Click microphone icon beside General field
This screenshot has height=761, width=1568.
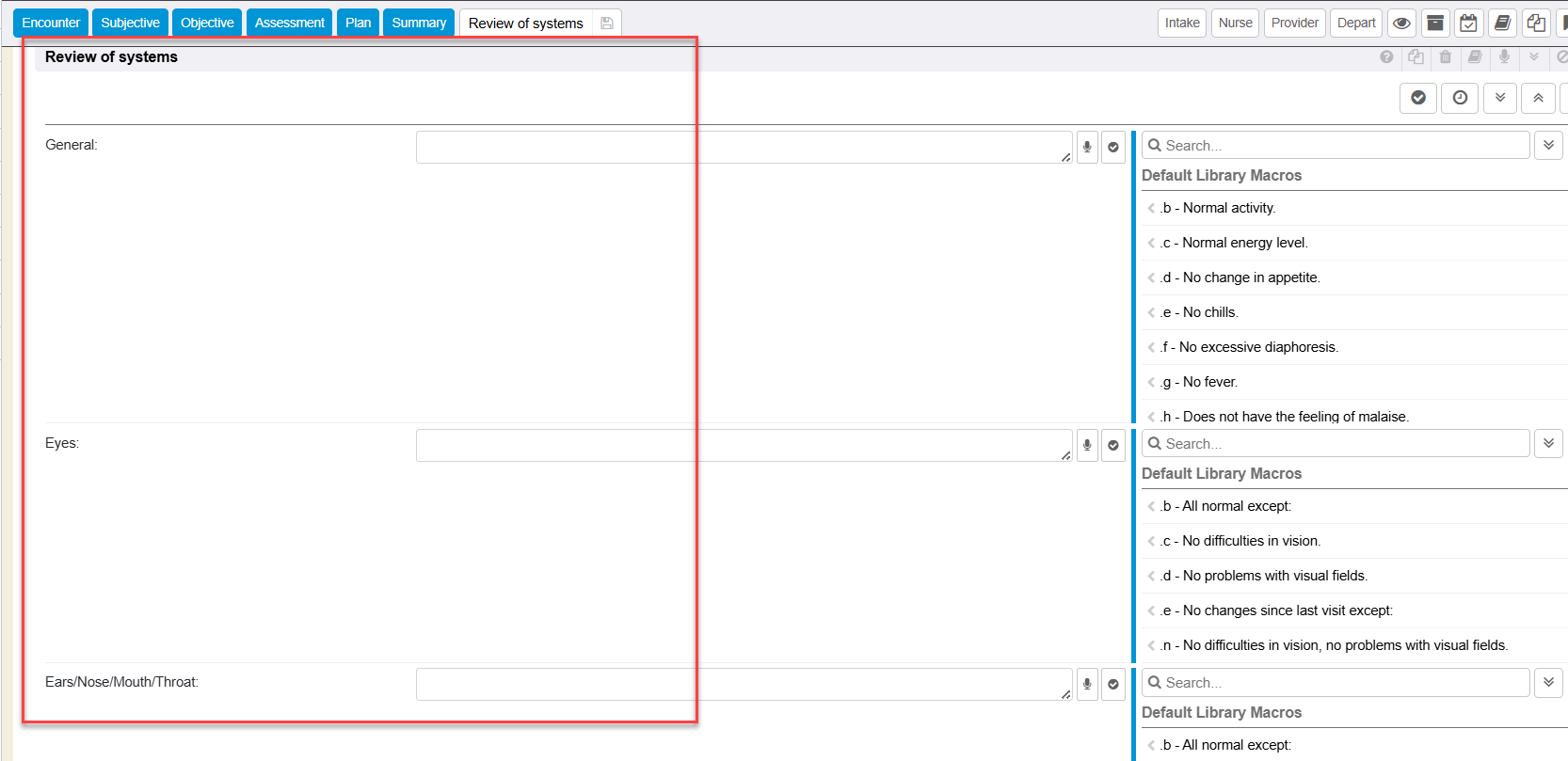pyautogui.click(x=1087, y=147)
